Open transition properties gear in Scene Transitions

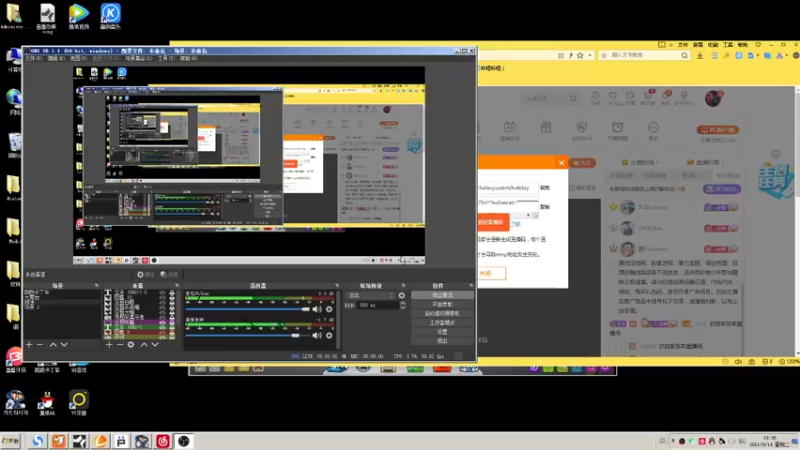click(402, 295)
